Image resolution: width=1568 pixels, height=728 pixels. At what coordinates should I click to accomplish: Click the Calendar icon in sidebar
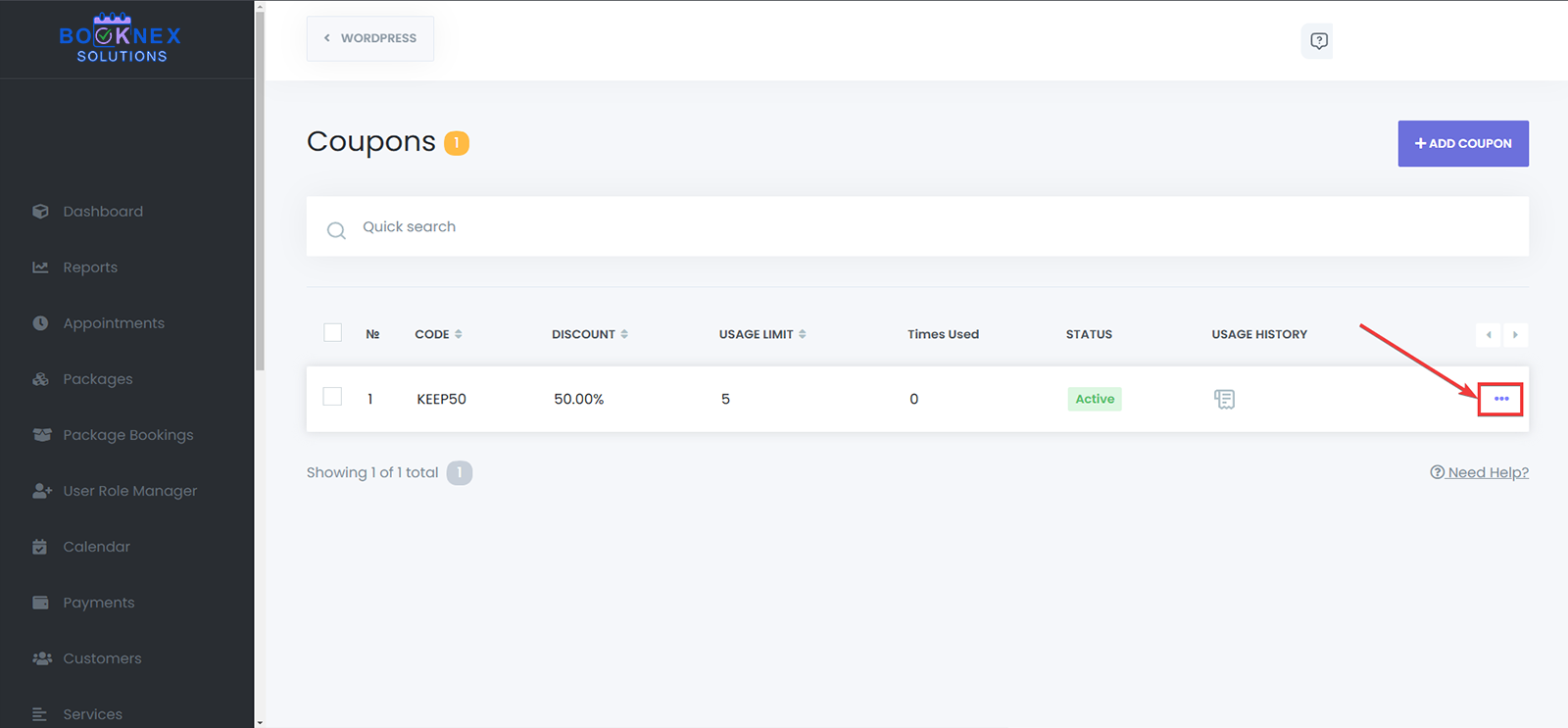click(40, 547)
